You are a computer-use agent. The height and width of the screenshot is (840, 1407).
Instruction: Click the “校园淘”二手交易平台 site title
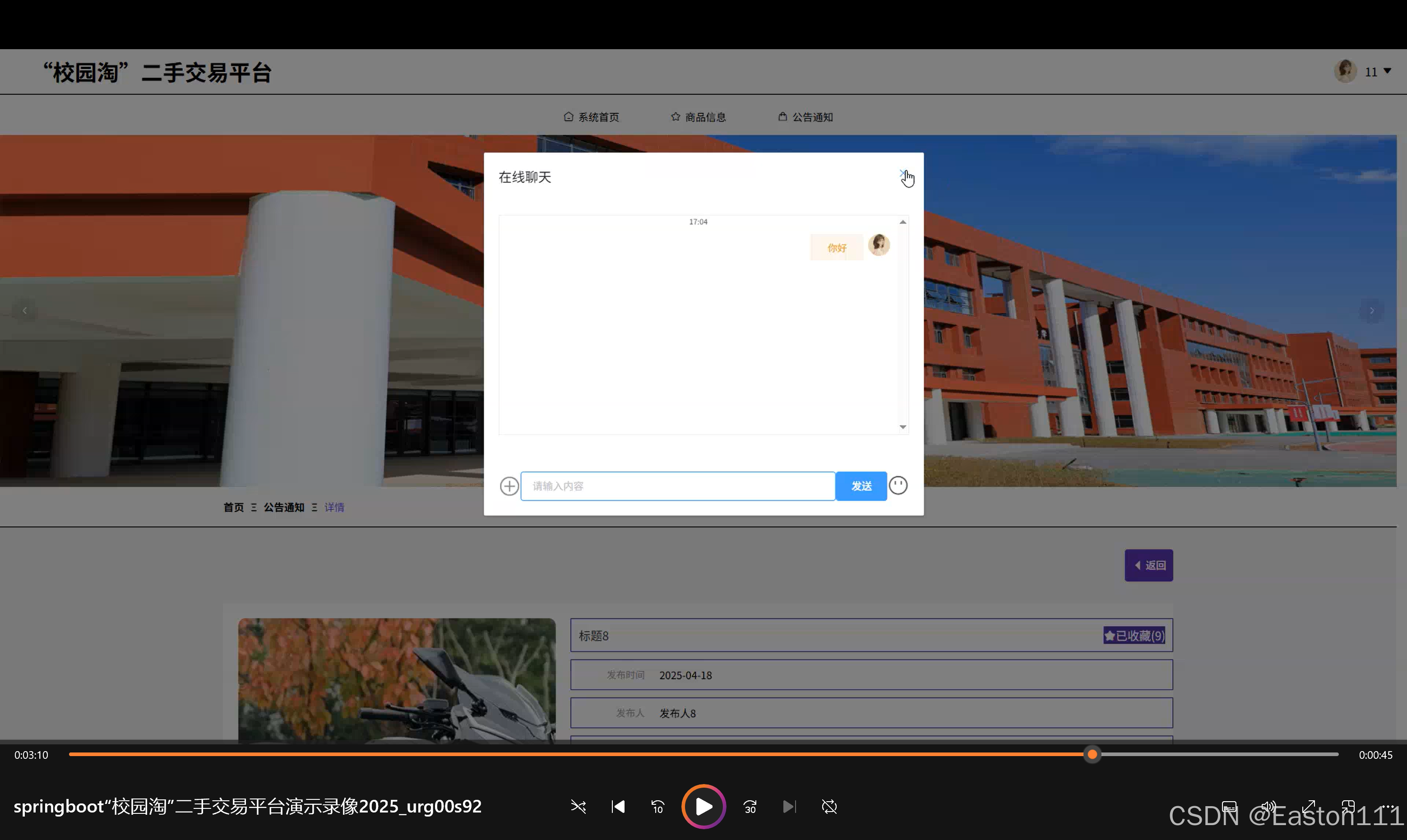(x=158, y=73)
